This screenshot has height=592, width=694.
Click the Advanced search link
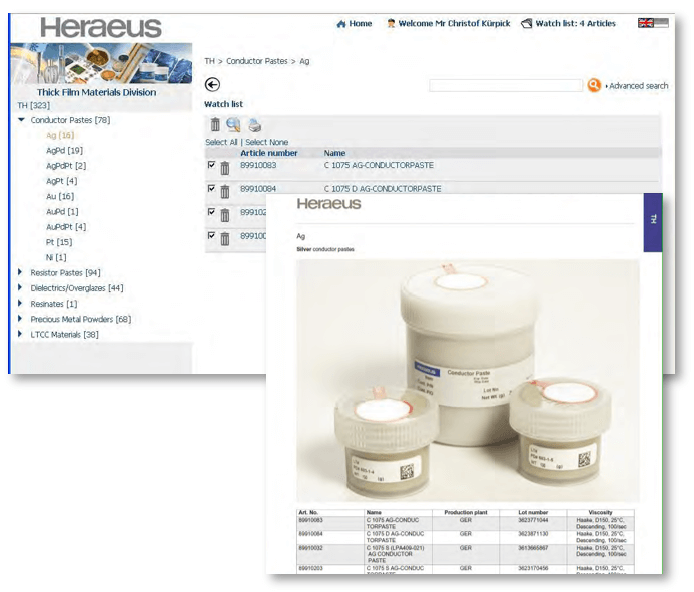coord(639,86)
